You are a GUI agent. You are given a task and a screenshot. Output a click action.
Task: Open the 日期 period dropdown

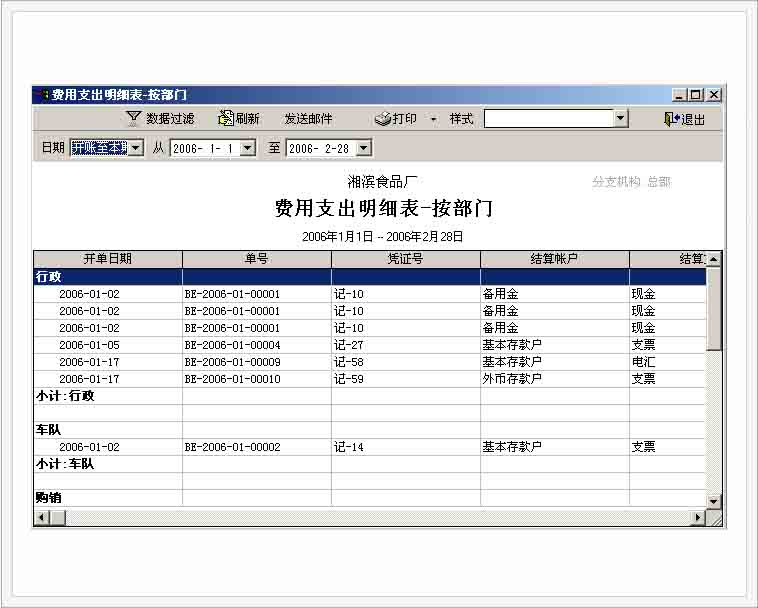[136, 148]
